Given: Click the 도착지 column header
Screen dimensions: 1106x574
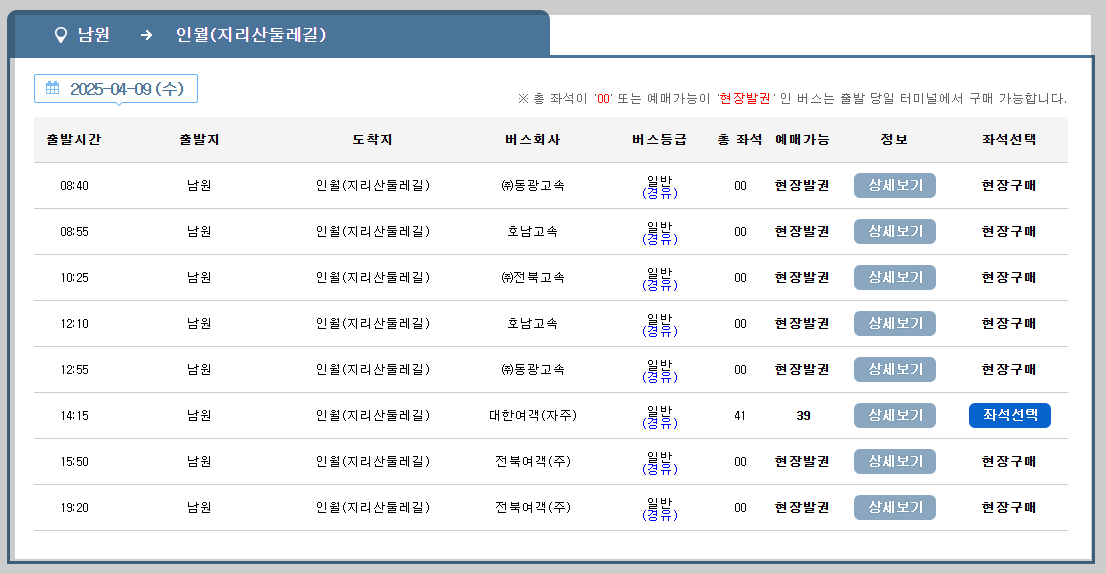Looking at the screenshot, I should click(x=372, y=140).
